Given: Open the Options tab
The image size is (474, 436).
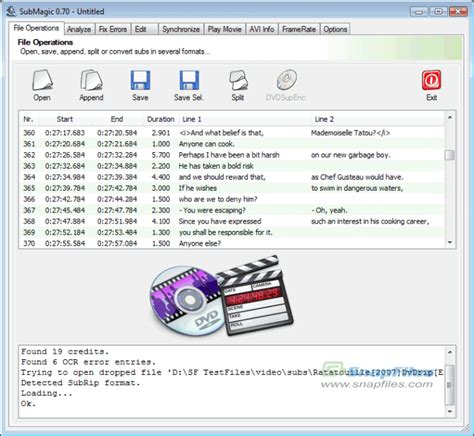Looking at the screenshot, I should click(335, 29).
